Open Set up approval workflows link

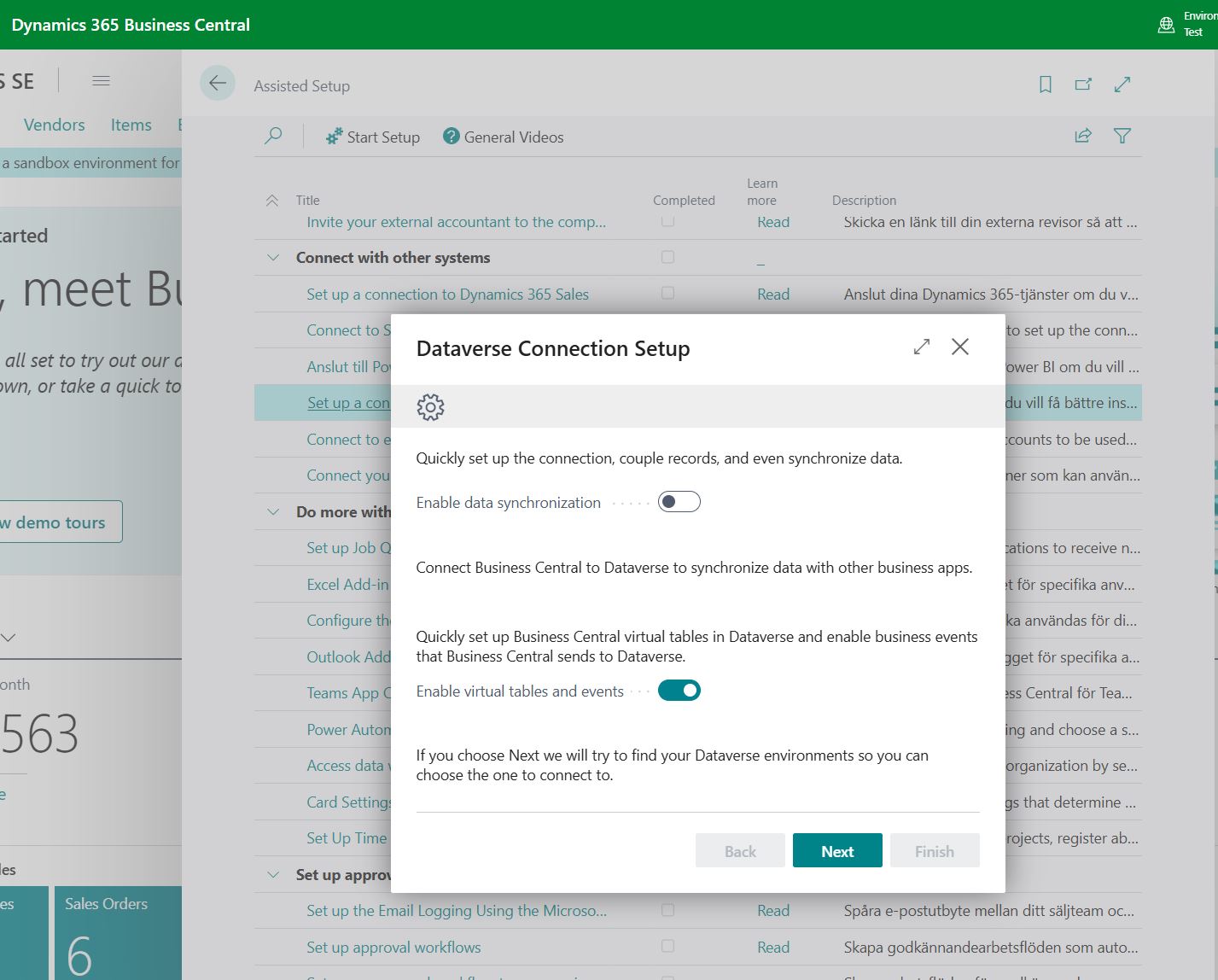393,948
